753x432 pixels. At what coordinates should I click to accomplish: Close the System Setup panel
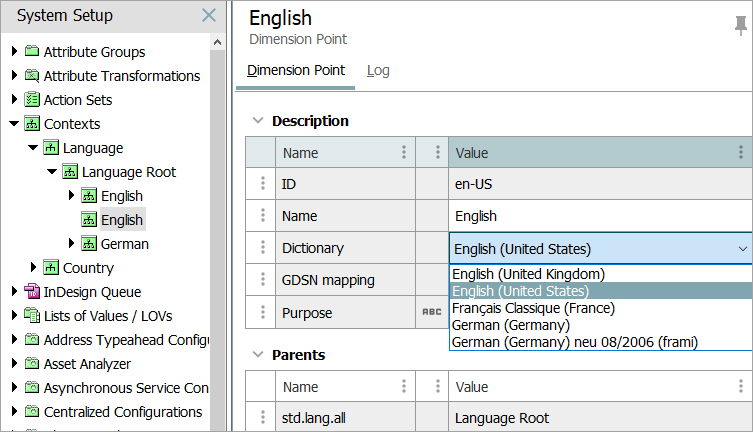(208, 15)
